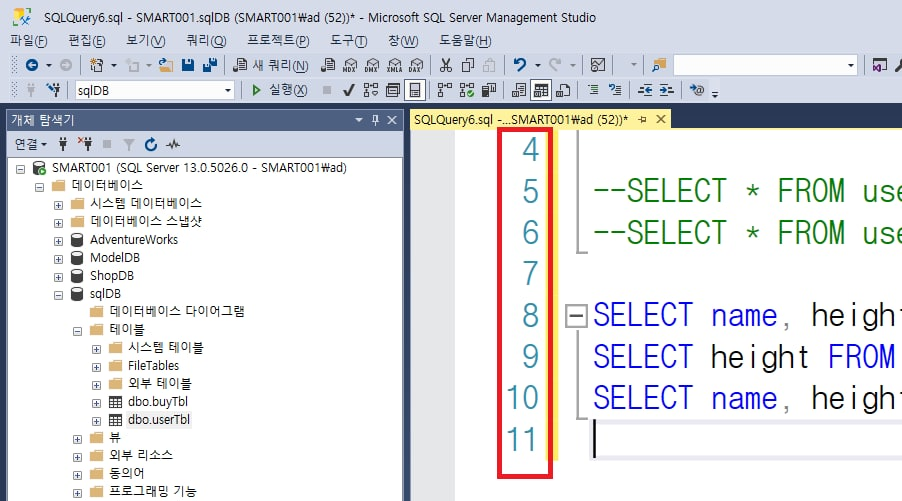Click the Database Engine Query icon

pyautogui.click(x=328, y=65)
